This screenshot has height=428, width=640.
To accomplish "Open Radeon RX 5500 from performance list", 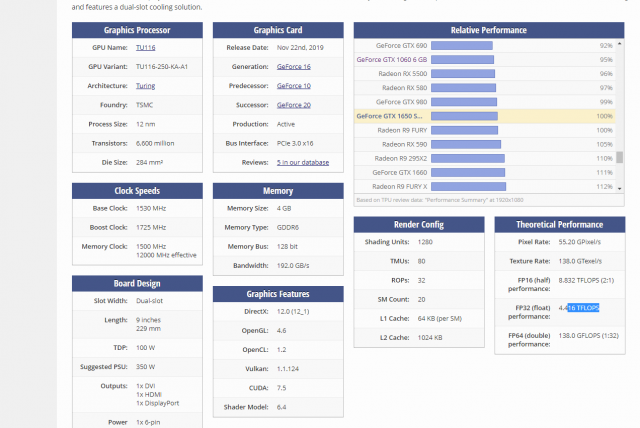I will tap(401, 74).
